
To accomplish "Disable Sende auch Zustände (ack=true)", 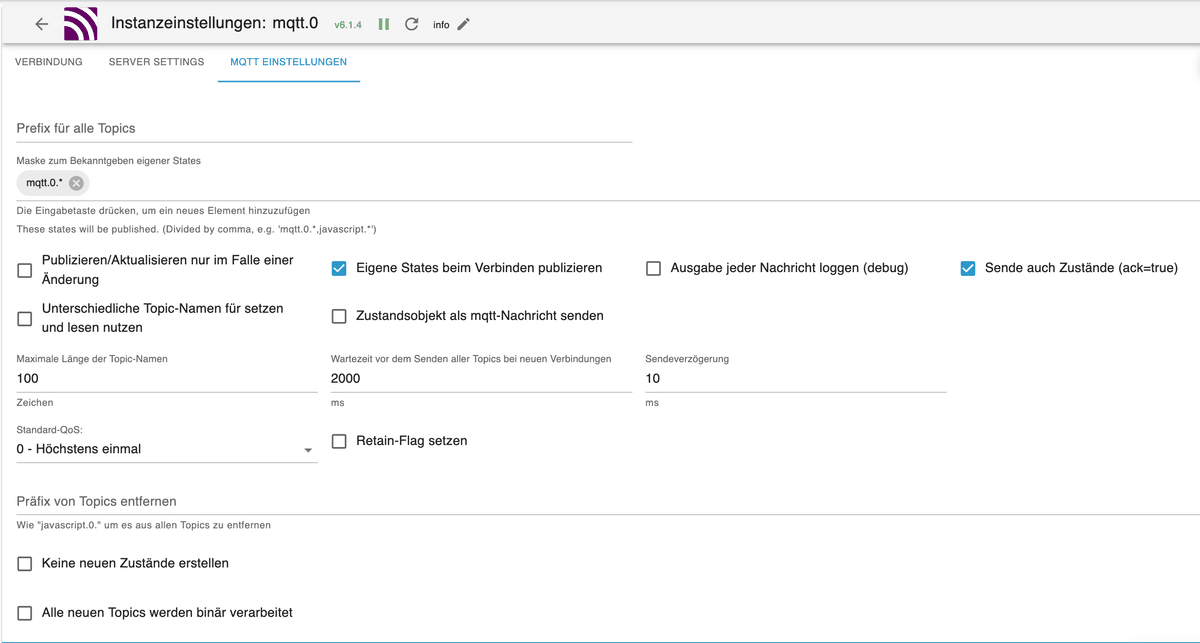I will pyautogui.click(x=967, y=268).
